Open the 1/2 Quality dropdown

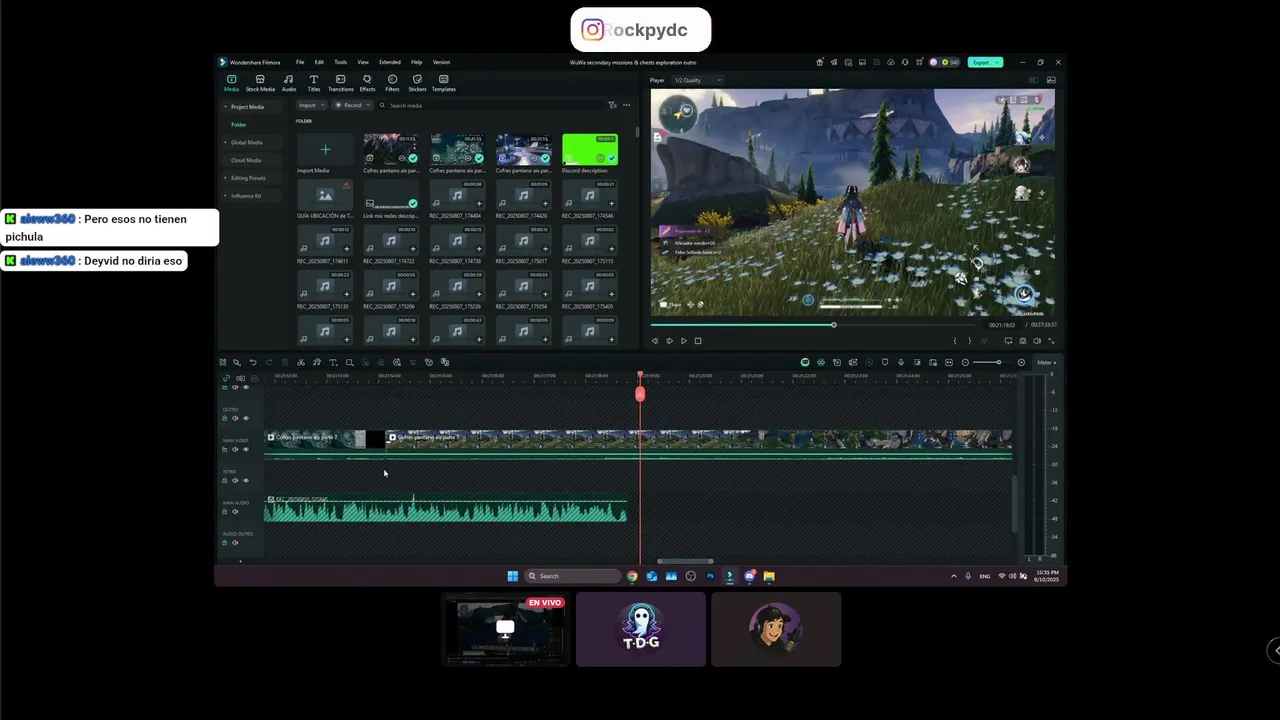(x=698, y=80)
